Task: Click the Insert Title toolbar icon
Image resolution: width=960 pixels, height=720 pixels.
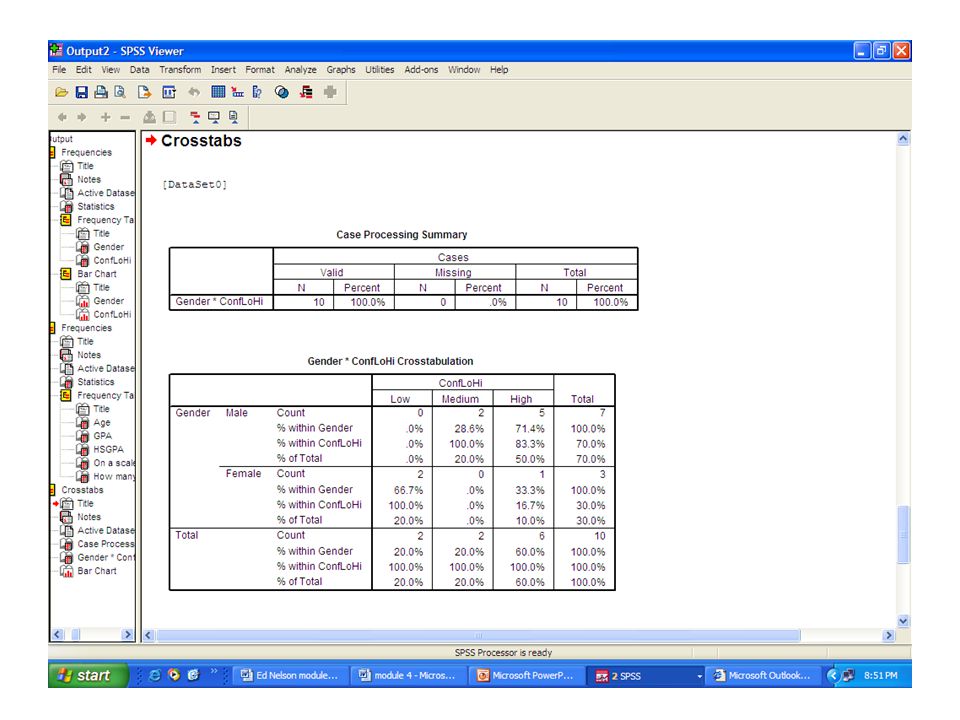Action: tap(214, 117)
